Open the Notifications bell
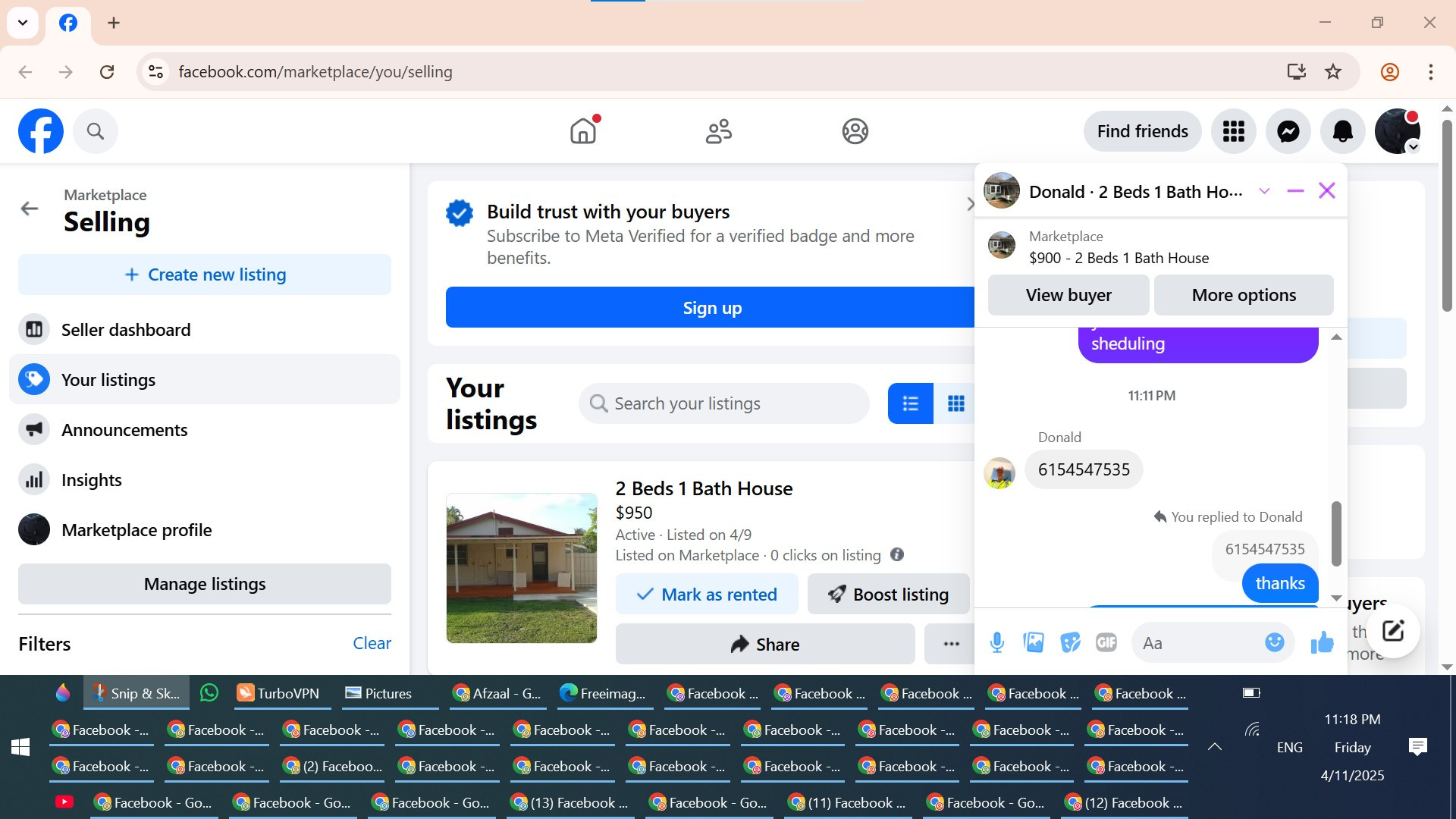Image resolution: width=1456 pixels, height=819 pixels. pyautogui.click(x=1343, y=131)
